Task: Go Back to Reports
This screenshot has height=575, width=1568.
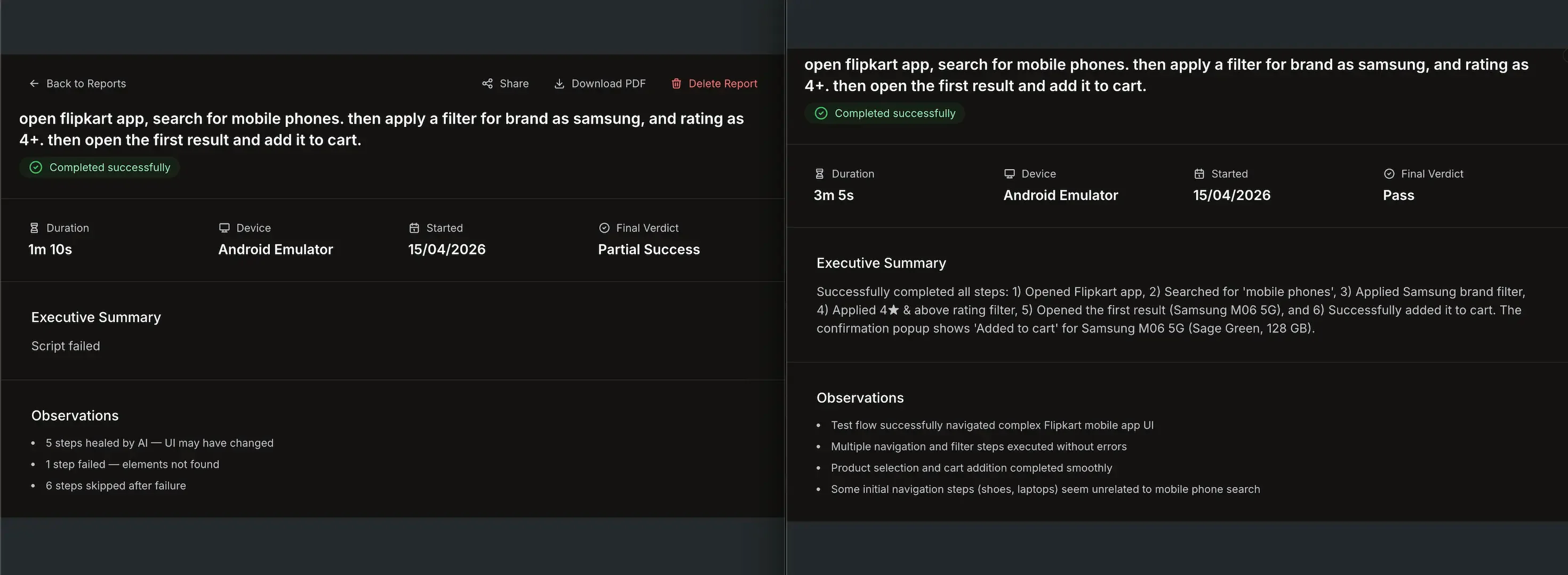Action: 78,83
